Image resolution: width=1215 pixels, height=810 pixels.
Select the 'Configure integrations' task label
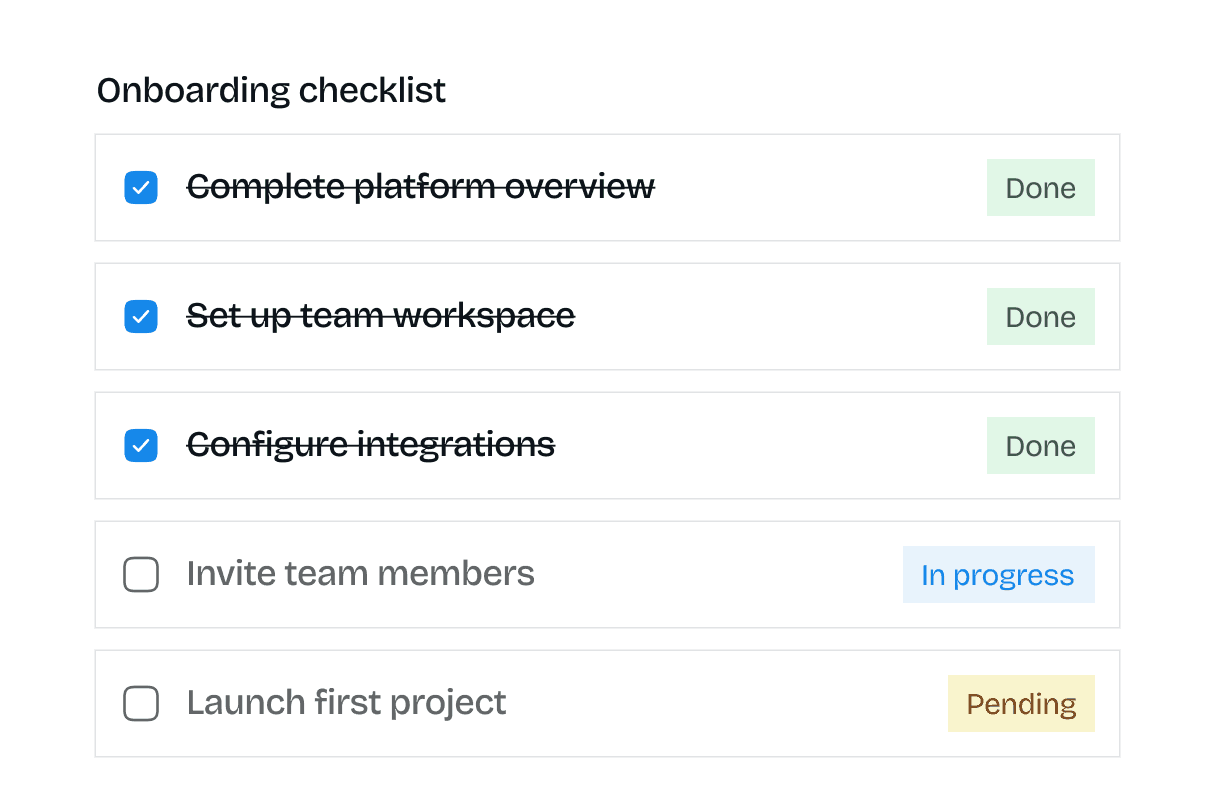(370, 445)
